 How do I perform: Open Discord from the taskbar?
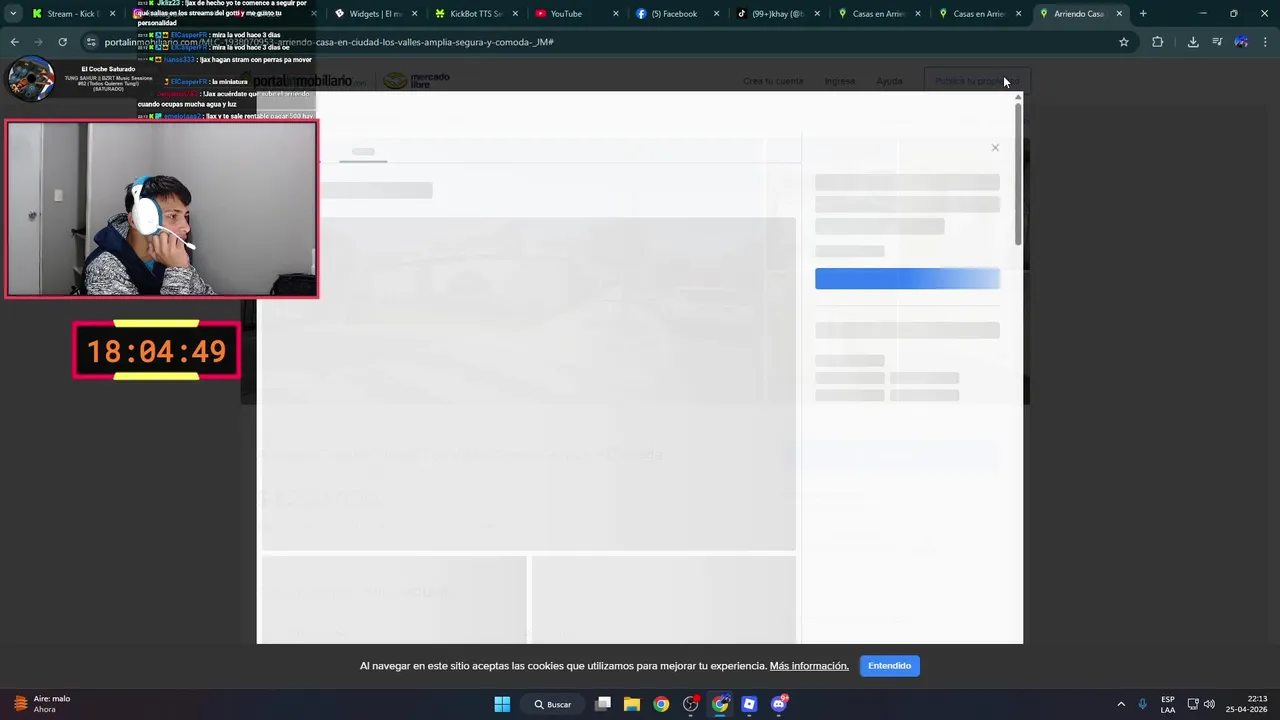point(779,704)
